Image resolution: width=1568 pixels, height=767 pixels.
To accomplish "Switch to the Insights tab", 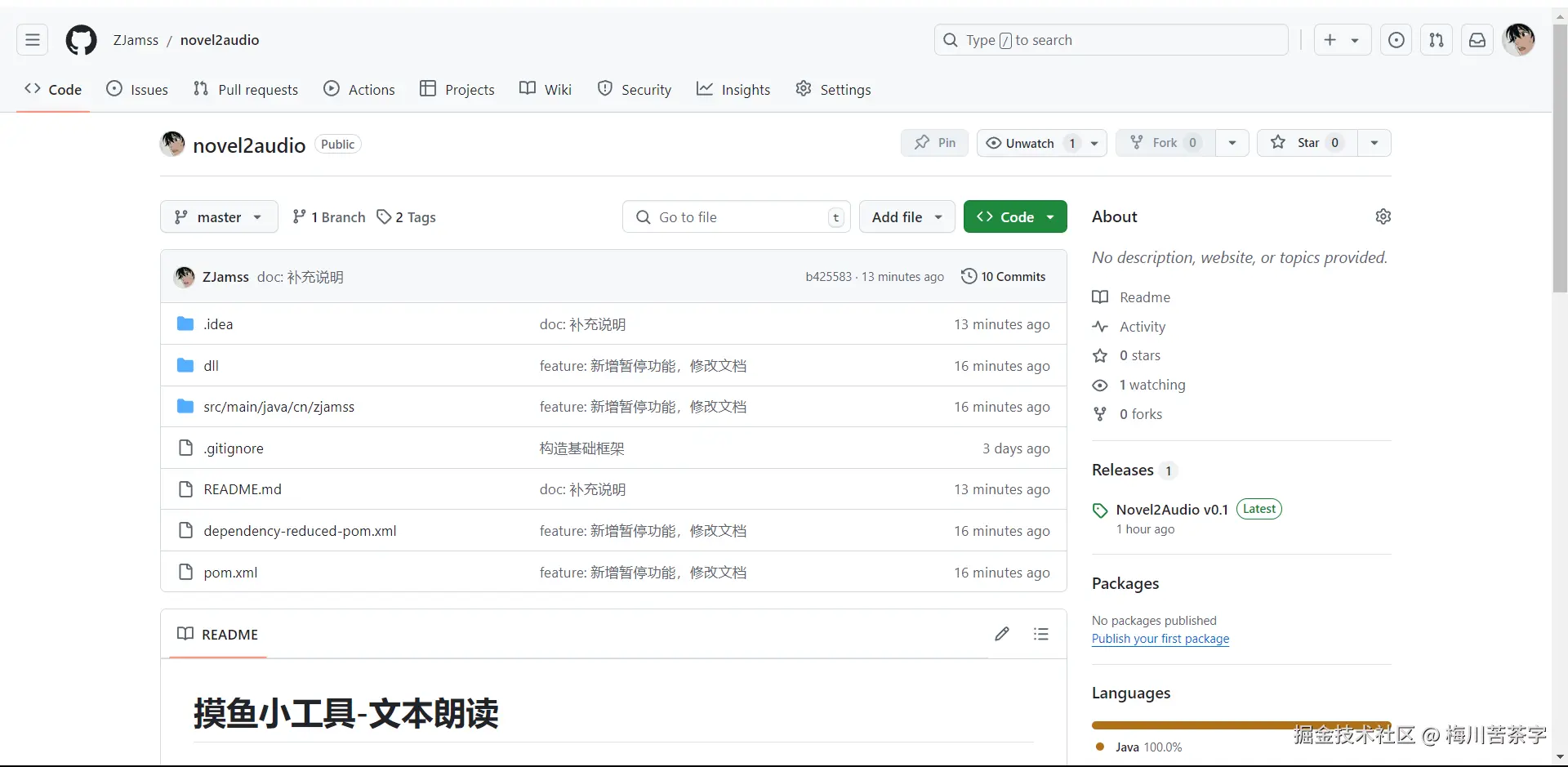I will coord(733,90).
